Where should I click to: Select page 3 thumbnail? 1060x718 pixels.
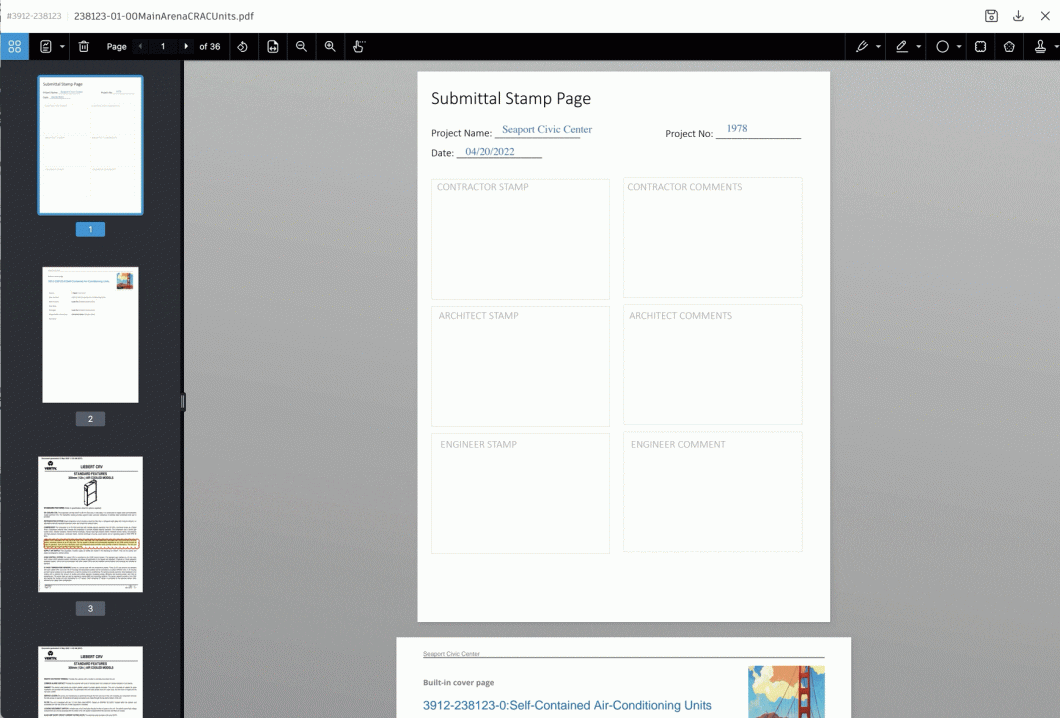[91, 524]
